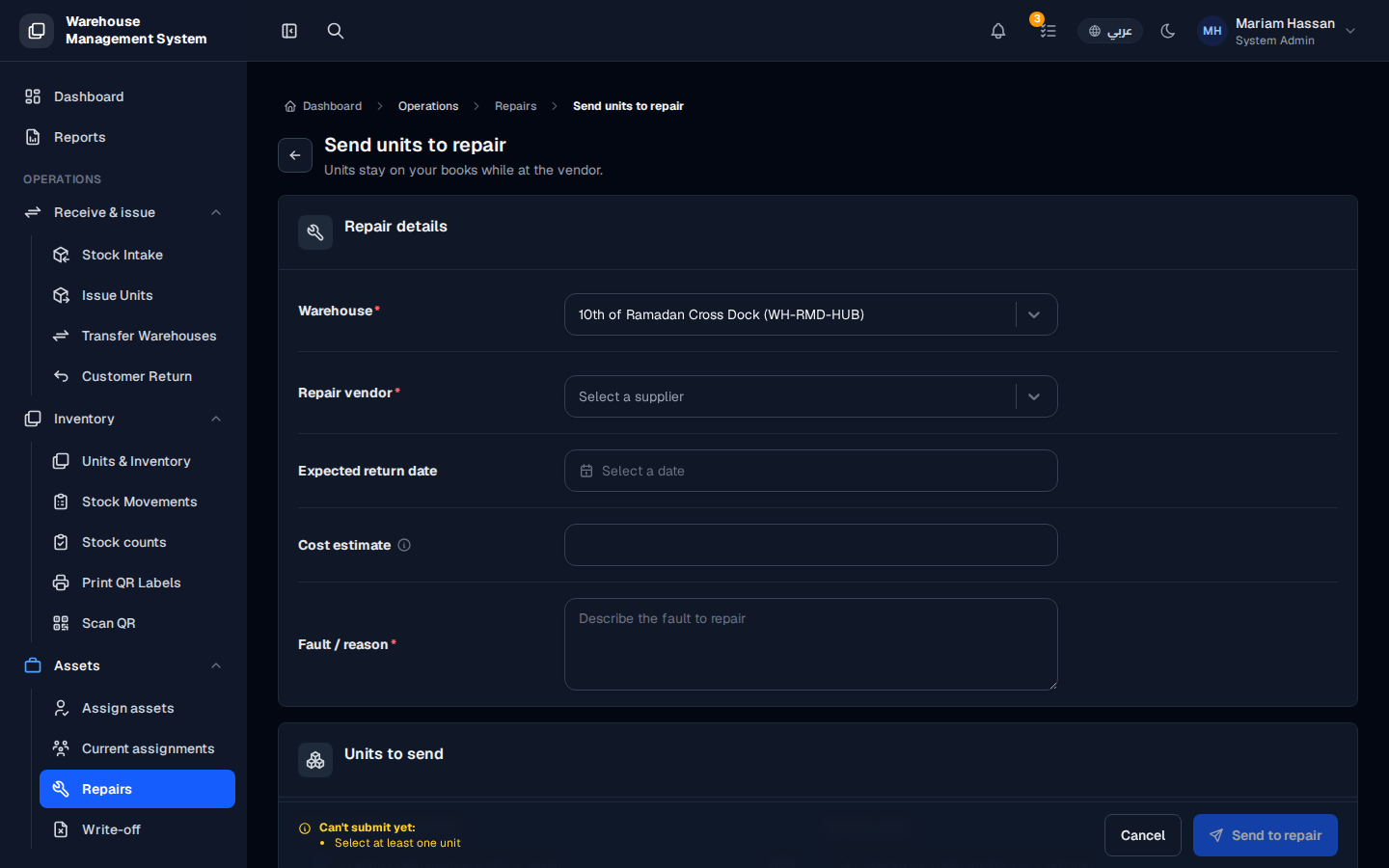This screenshot has height=868, width=1389.
Task: Toggle dark mode moon icon
Action: [1168, 31]
